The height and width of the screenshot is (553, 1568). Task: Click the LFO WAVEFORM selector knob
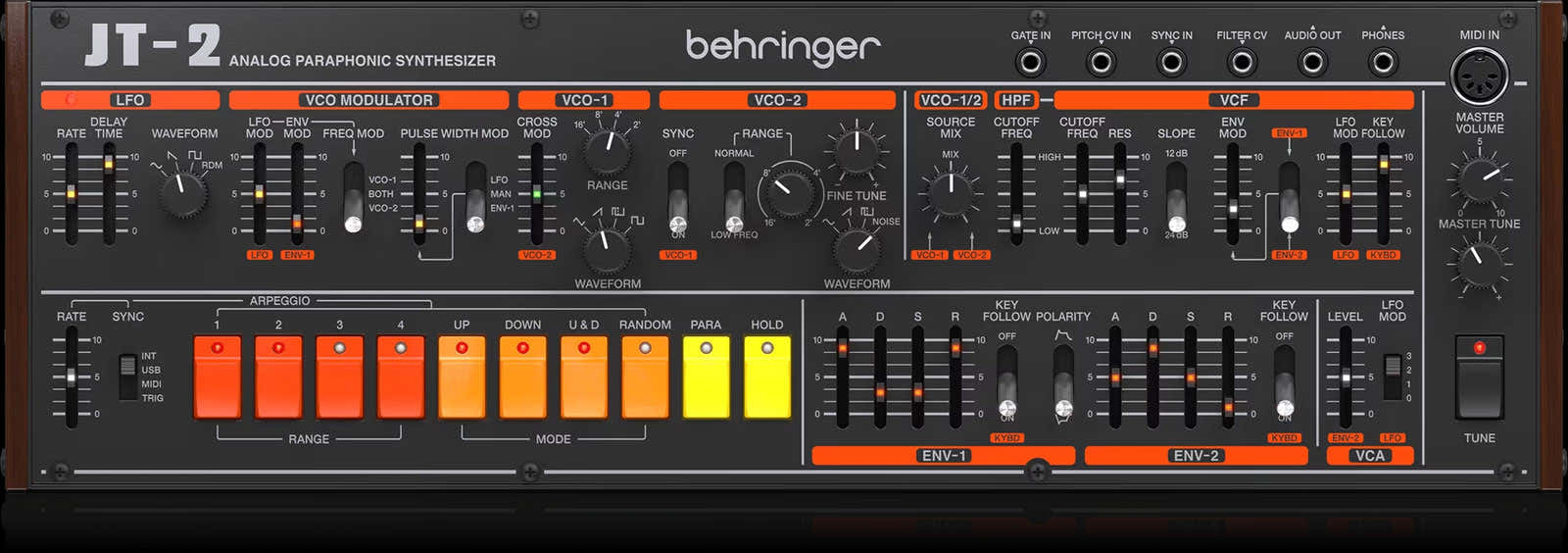click(x=183, y=192)
